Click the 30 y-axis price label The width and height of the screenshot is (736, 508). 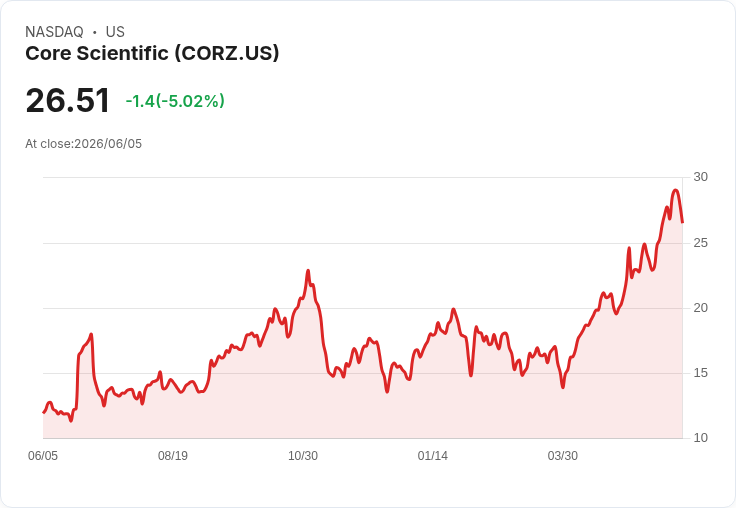point(700,177)
